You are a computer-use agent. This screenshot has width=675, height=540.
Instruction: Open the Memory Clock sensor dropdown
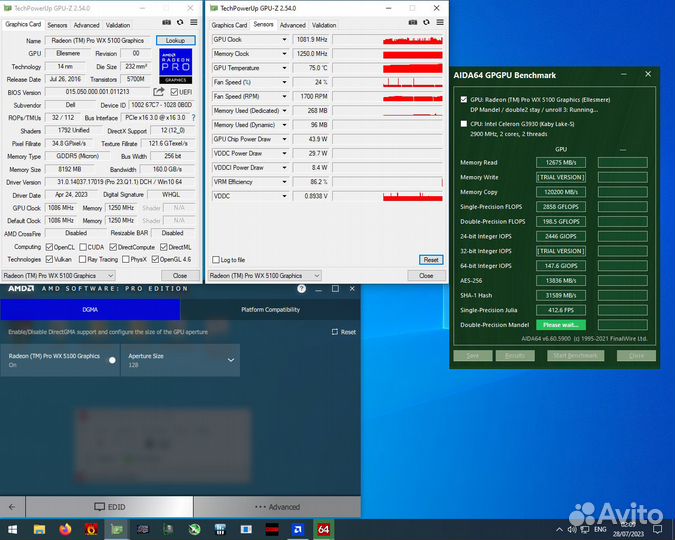coord(284,54)
